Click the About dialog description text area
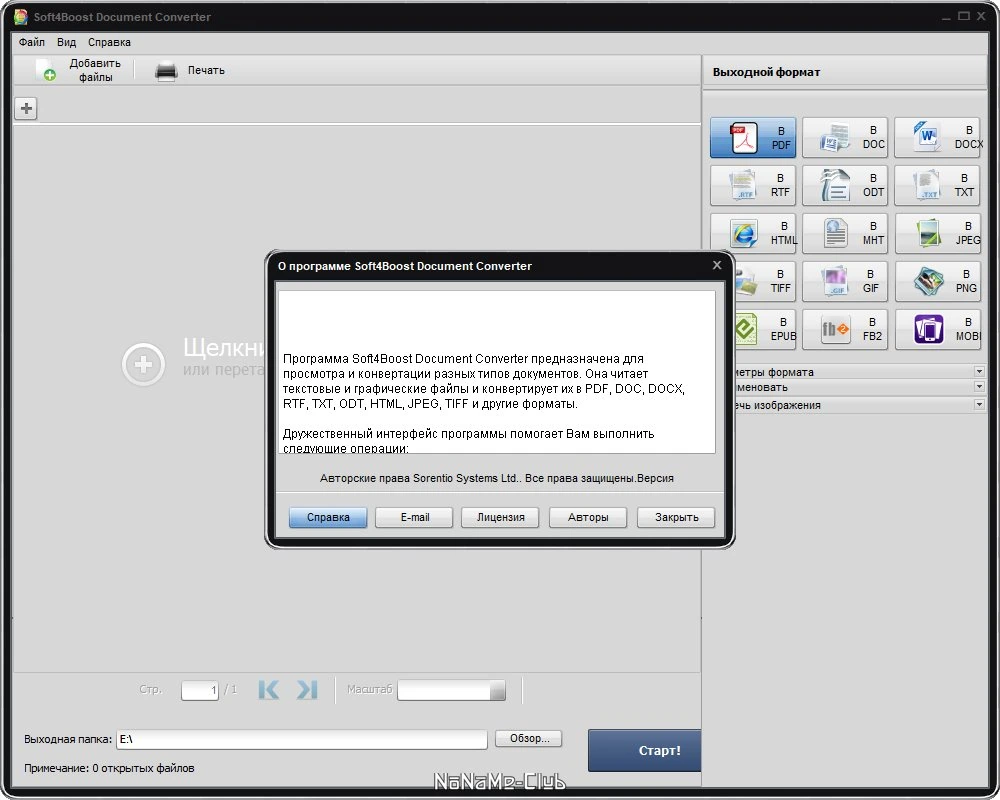 point(496,372)
